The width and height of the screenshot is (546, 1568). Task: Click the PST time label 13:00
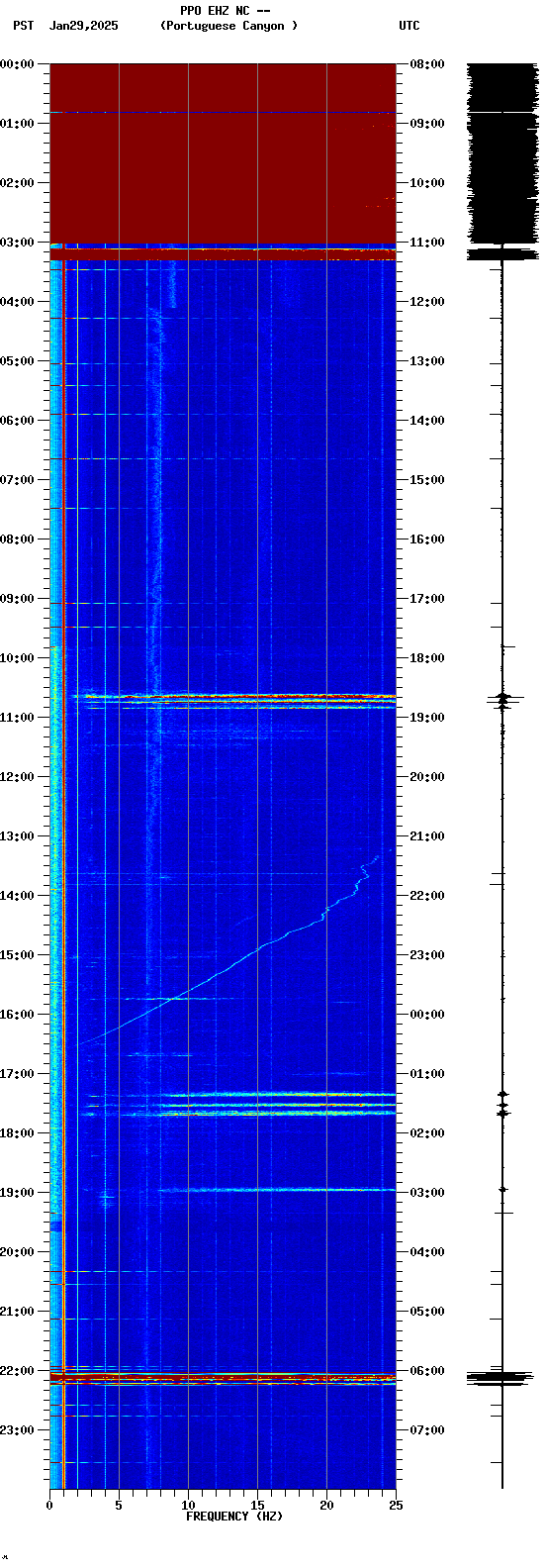pyautogui.click(x=18, y=835)
